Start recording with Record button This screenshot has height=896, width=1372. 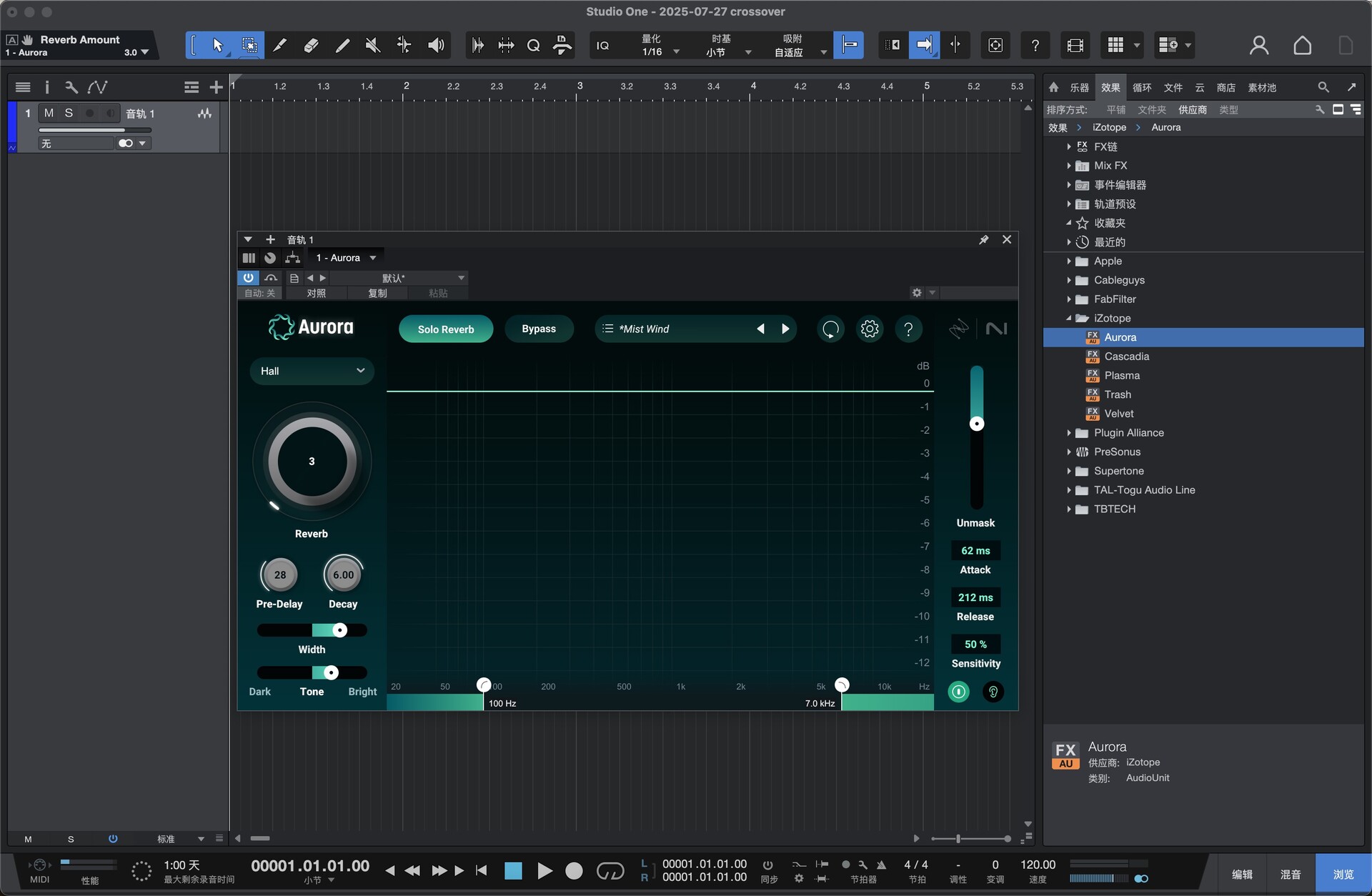pos(574,870)
